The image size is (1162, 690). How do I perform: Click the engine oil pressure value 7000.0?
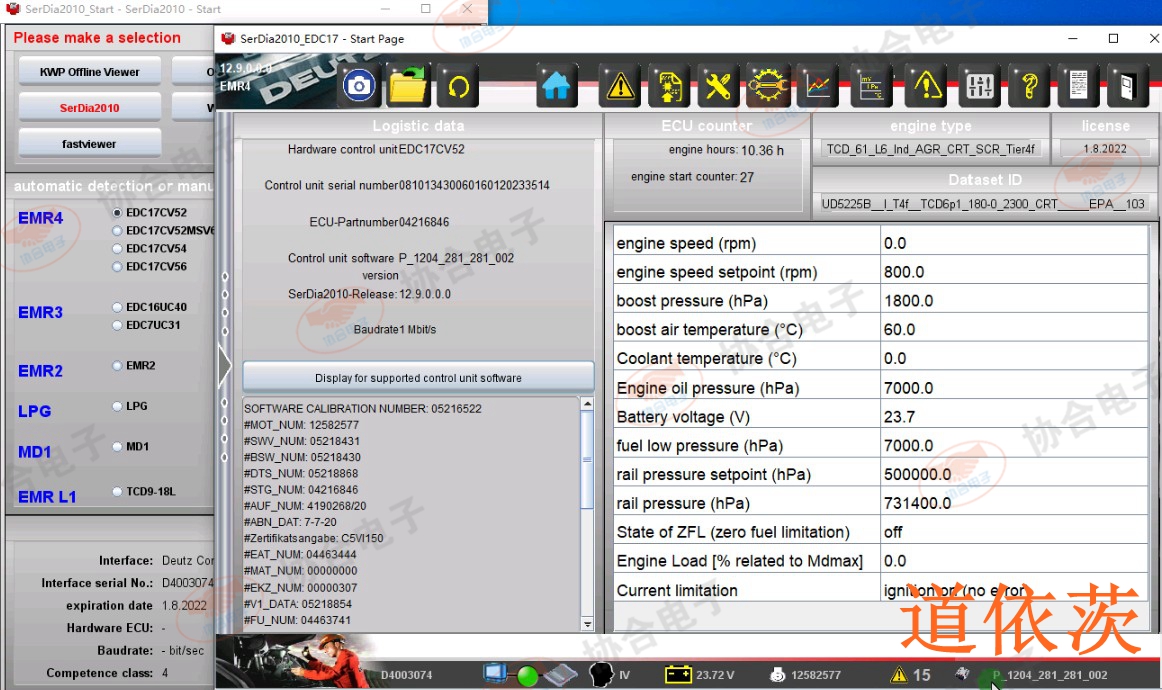909,388
